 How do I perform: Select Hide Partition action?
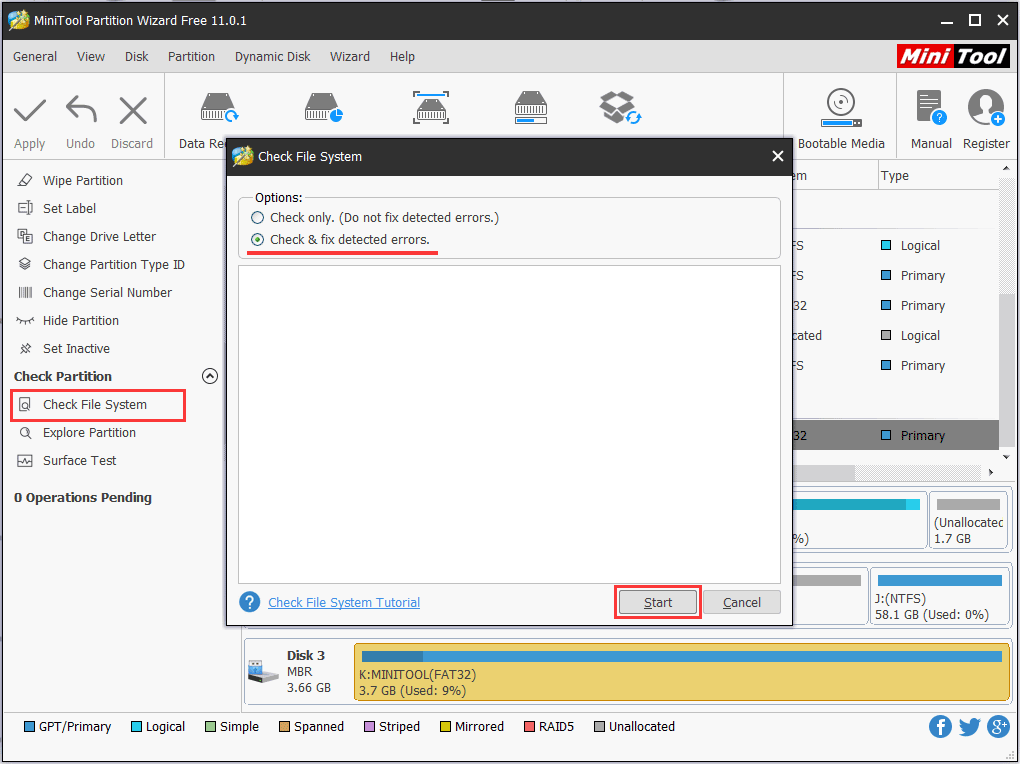pyautogui.click(x=81, y=321)
